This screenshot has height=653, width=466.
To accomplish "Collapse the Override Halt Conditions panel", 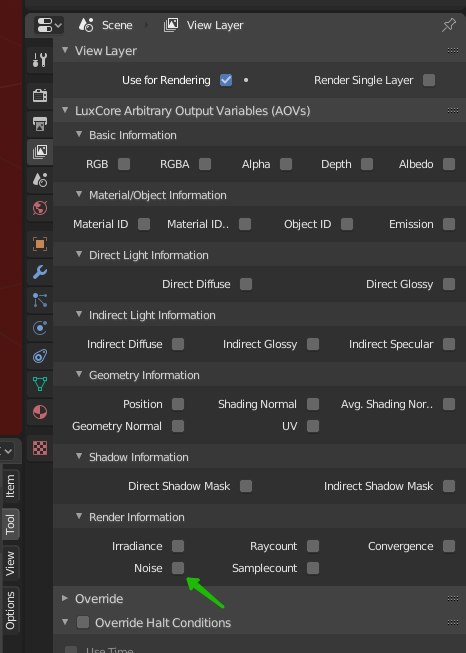I will [x=65, y=622].
